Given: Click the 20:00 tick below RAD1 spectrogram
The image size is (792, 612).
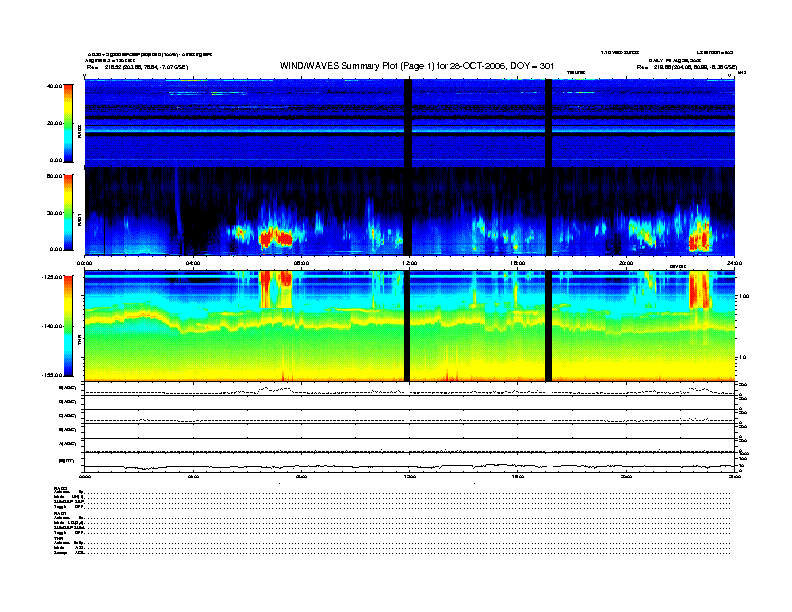Looking at the screenshot, I should pos(626,263).
